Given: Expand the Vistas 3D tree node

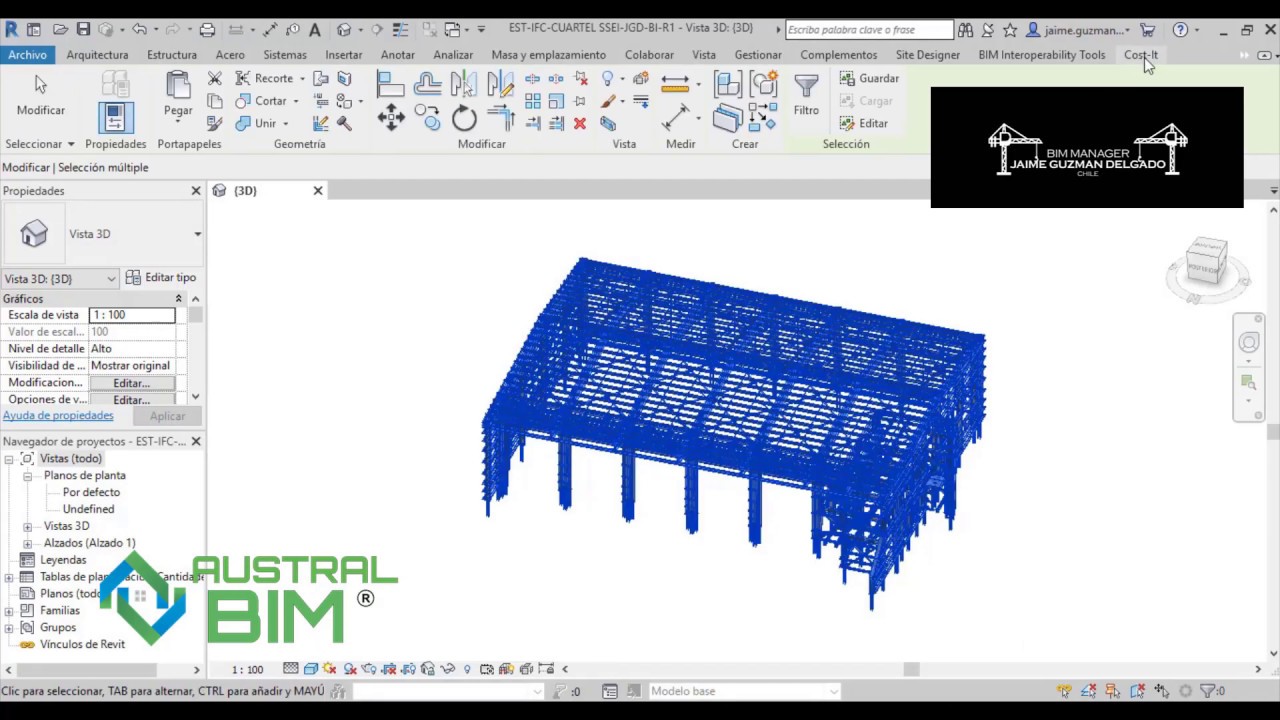Looking at the screenshot, I should coord(28,526).
